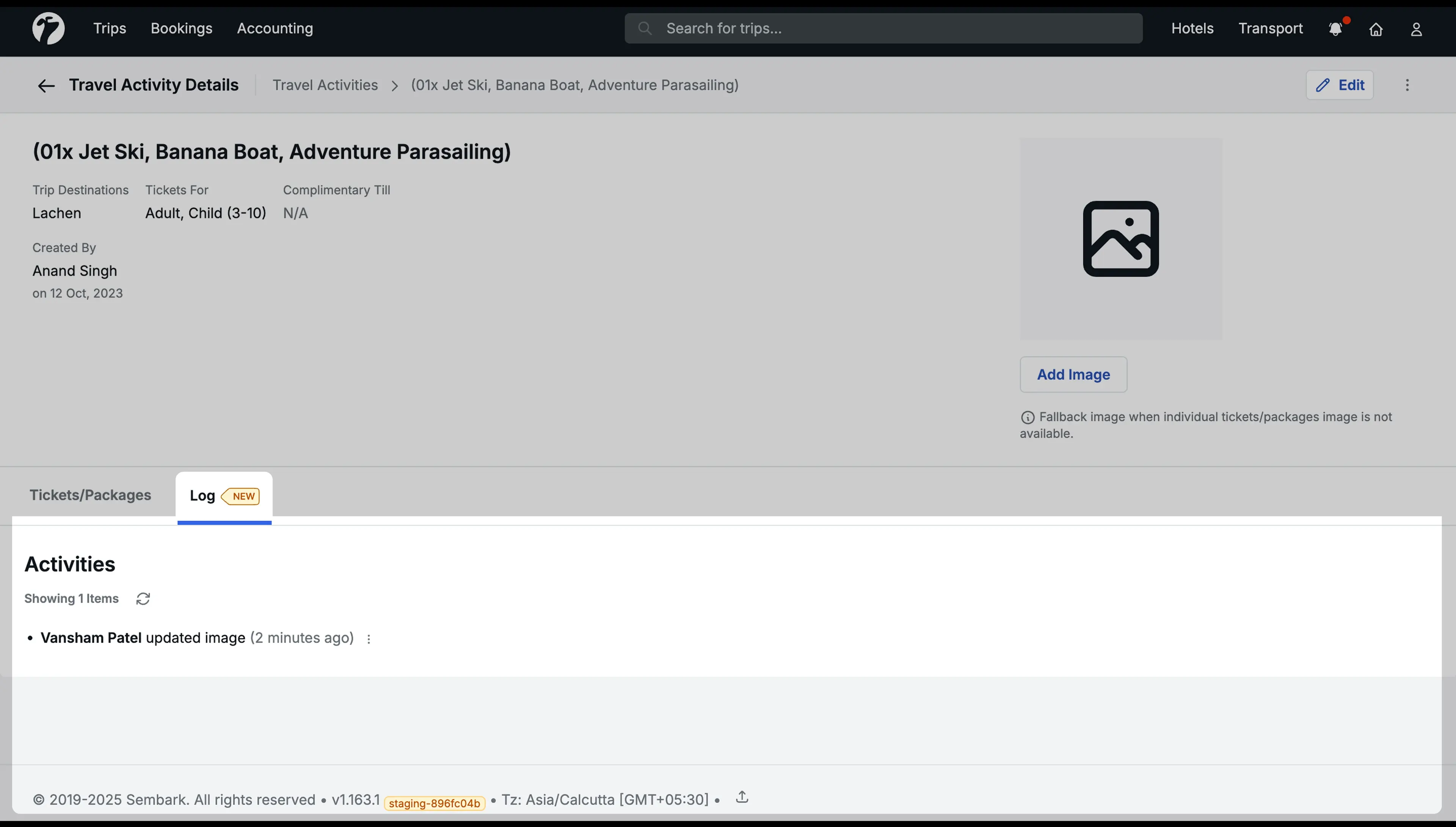Go to home via house icon
The height and width of the screenshot is (827, 1456).
point(1376,29)
